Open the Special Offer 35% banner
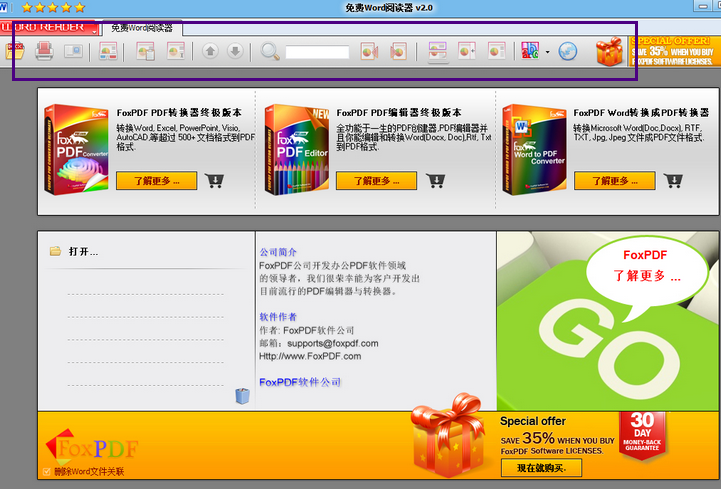This screenshot has width=721, height=489. (x=674, y=51)
